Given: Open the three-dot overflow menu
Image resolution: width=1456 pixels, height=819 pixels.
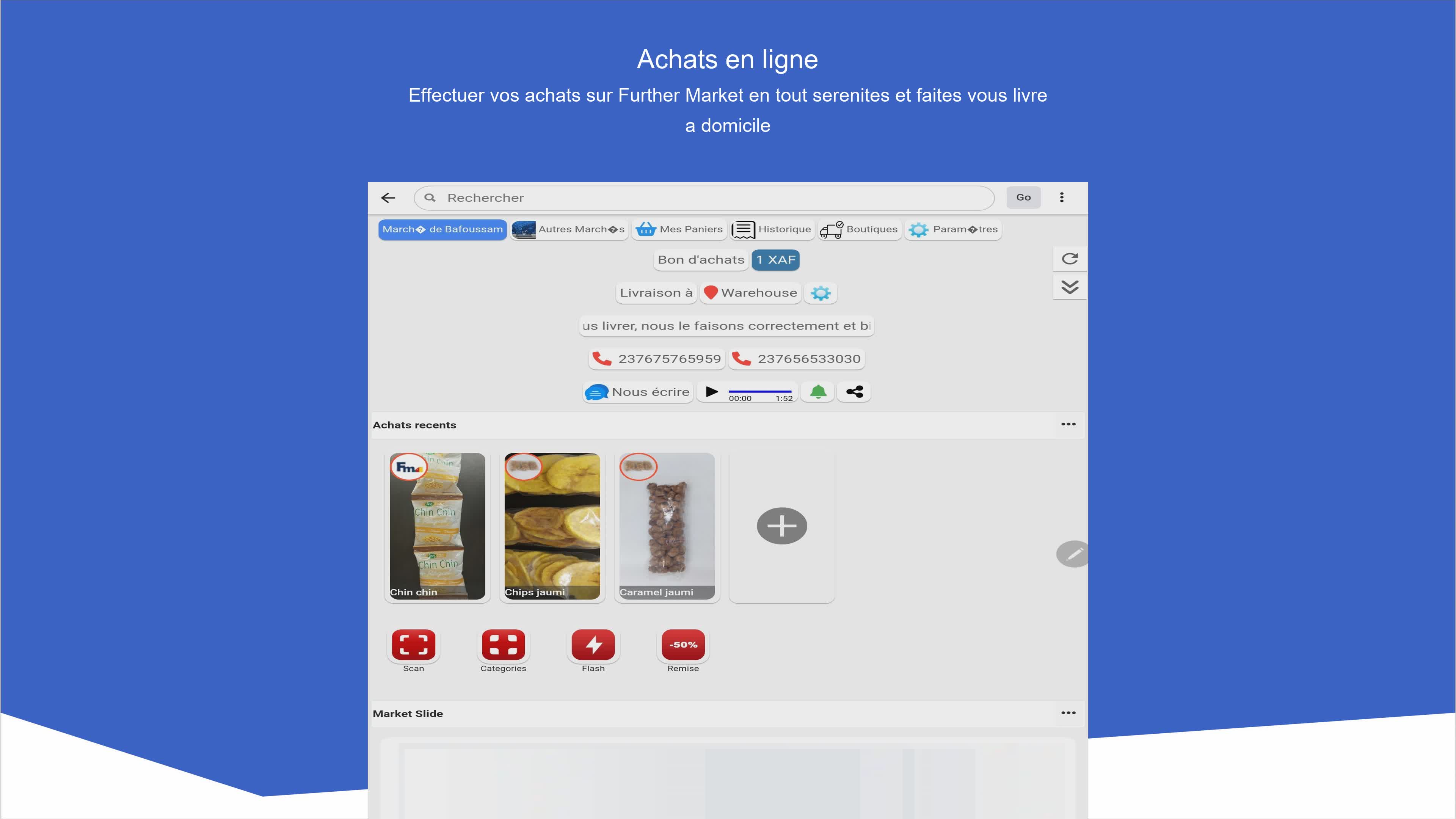Looking at the screenshot, I should [1062, 197].
